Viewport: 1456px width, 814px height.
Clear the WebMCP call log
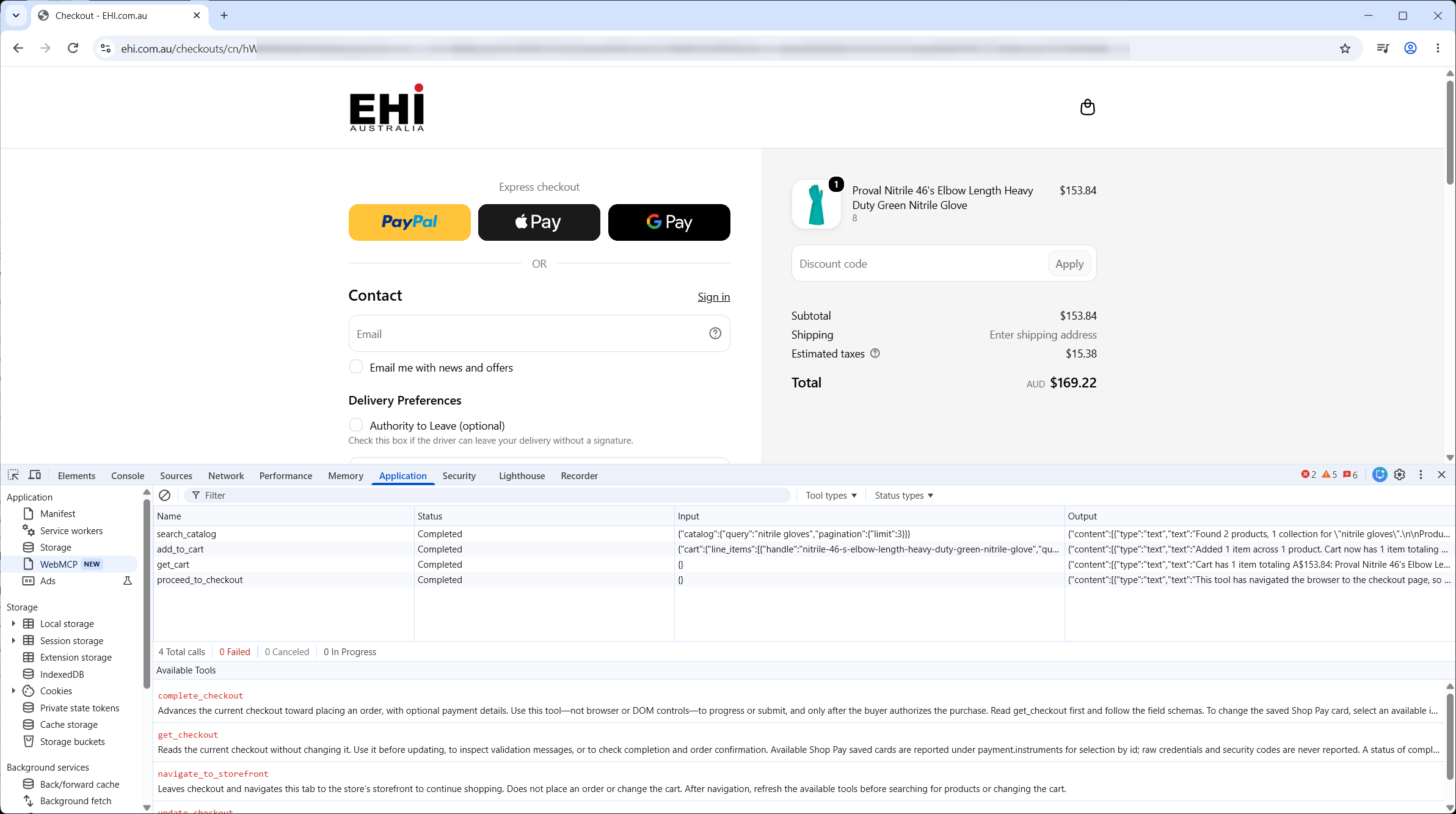[164, 495]
